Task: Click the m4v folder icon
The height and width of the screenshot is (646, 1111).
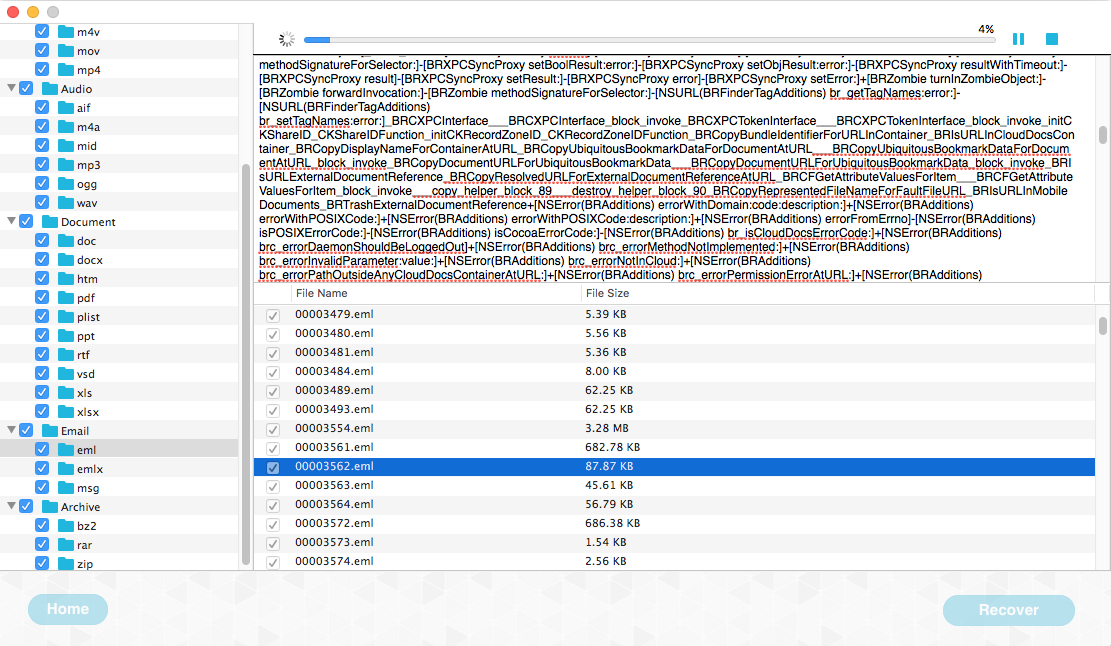Action: click(66, 32)
